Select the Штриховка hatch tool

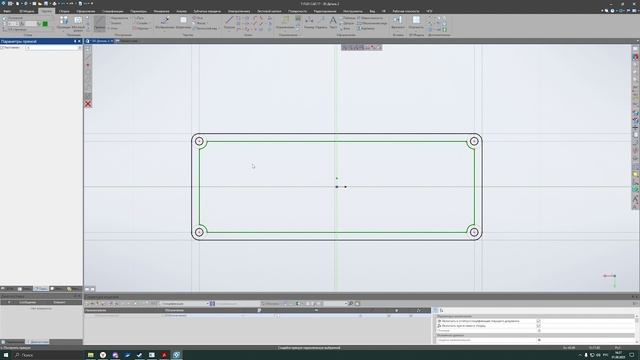(183, 22)
